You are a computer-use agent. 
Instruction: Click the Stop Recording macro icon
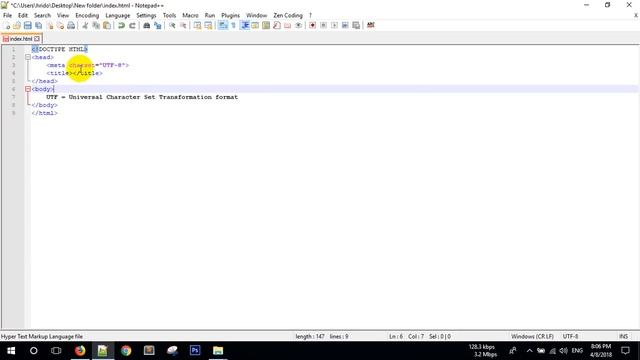click(x=323, y=25)
